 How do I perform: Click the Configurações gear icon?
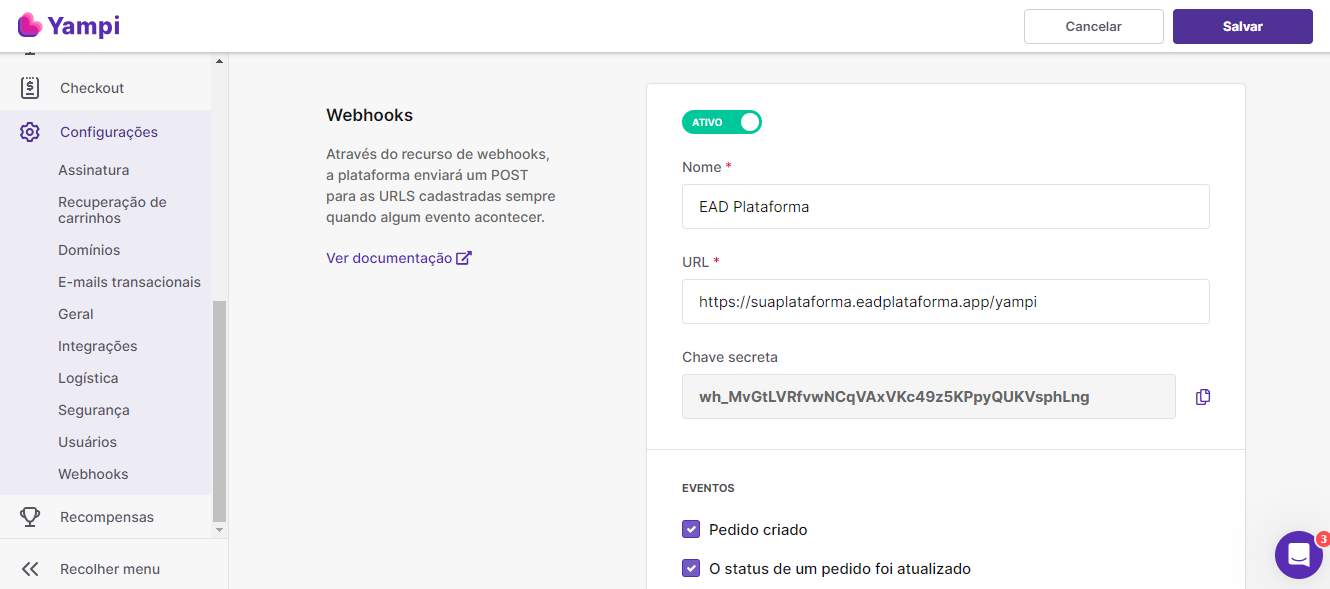[30, 132]
